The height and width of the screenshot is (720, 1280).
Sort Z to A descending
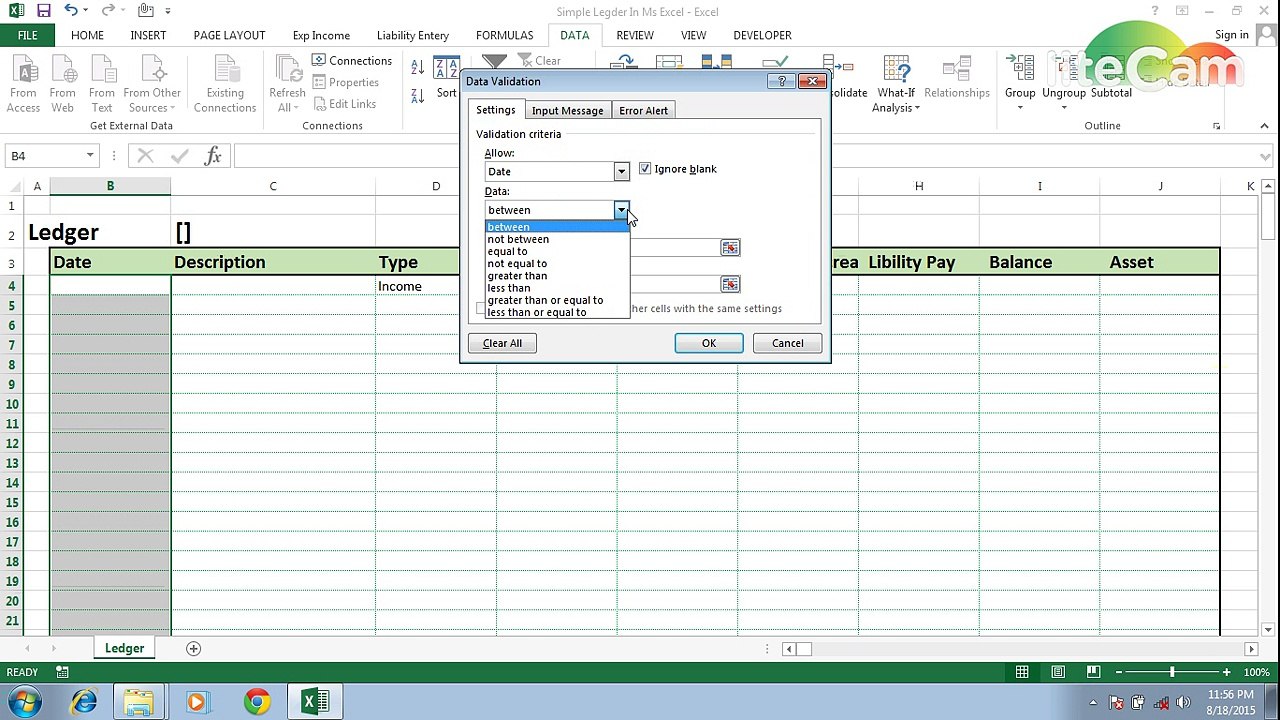click(x=417, y=95)
